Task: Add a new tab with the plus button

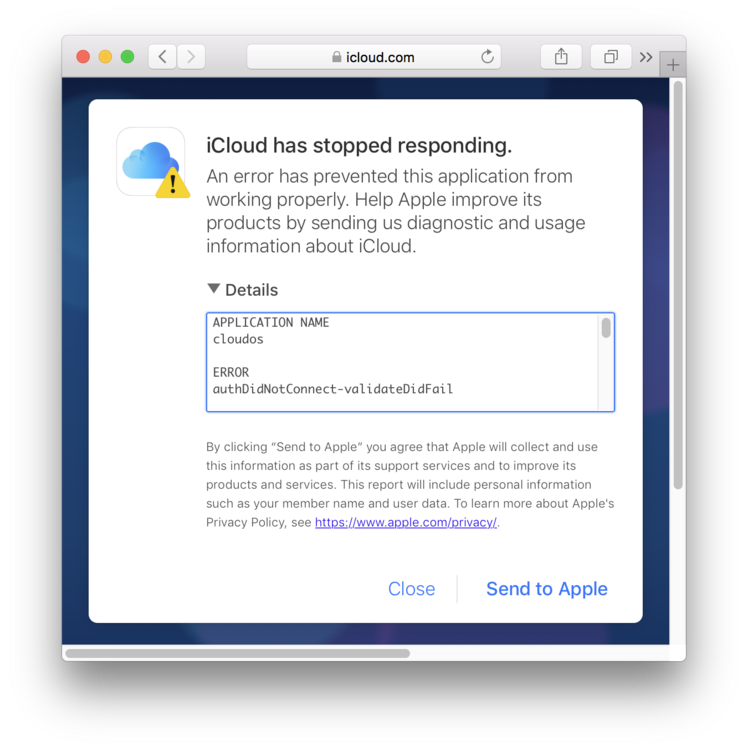Action: click(x=673, y=65)
